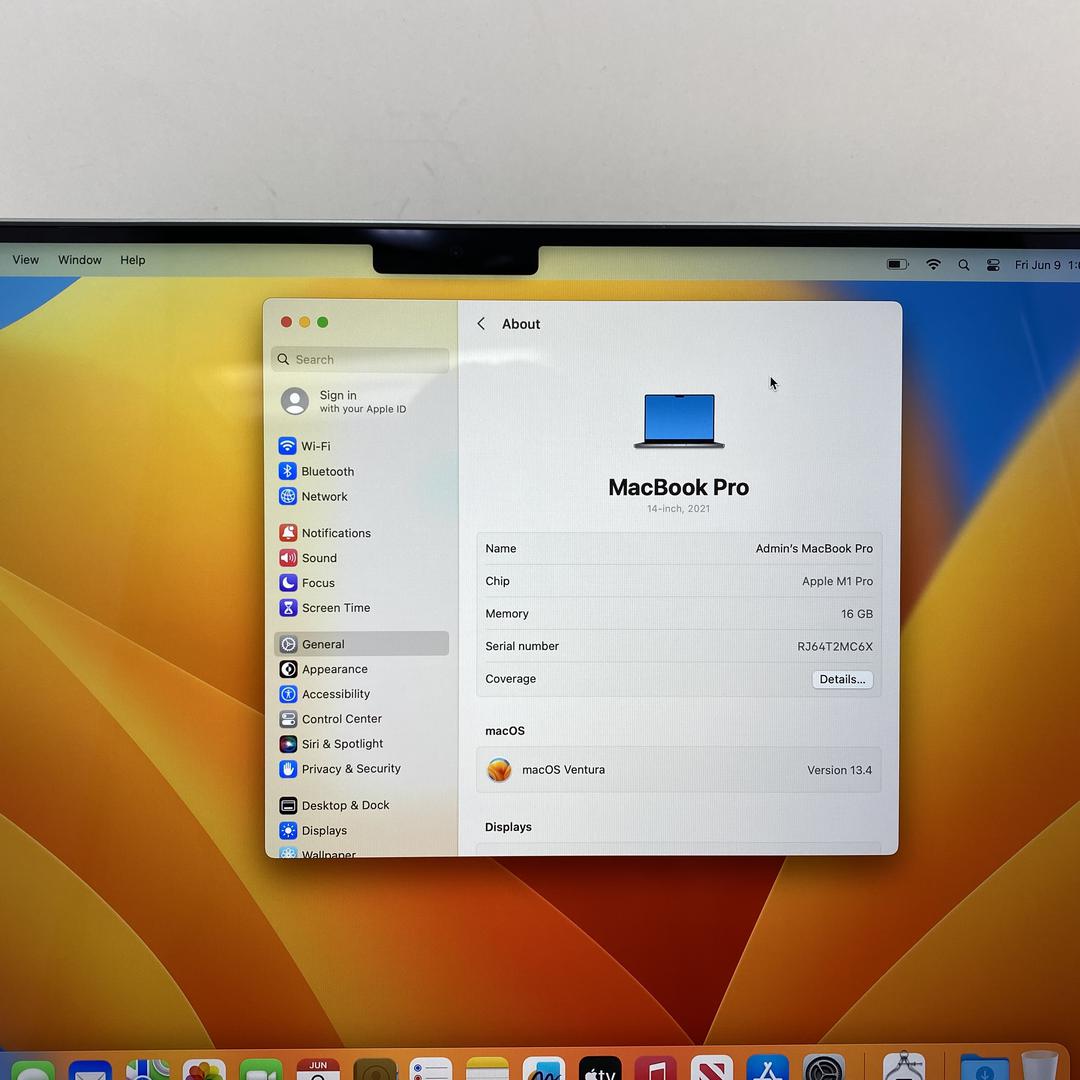Screen dimensions: 1080x1080
Task: Launch Apple TV from the Dock
Action: 600,1068
